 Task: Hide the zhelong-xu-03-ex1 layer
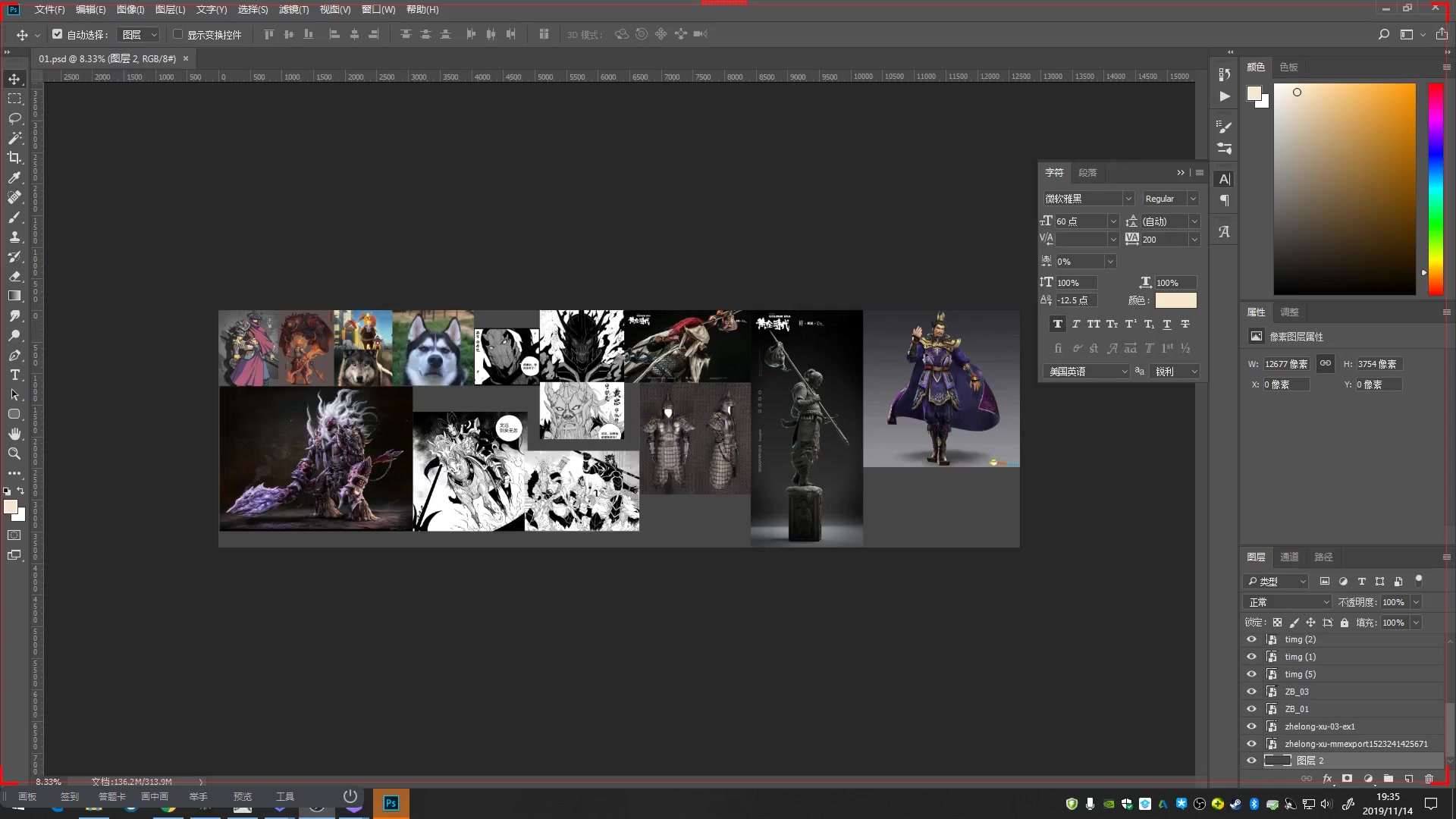coord(1251,726)
